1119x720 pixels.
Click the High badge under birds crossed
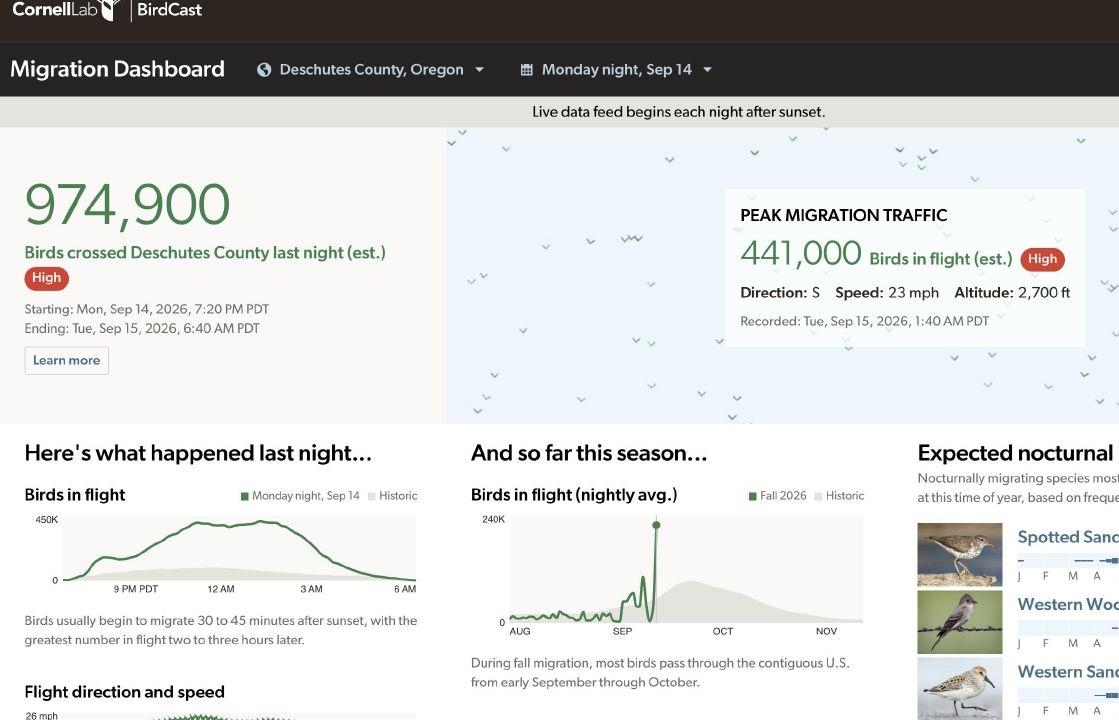click(x=46, y=278)
